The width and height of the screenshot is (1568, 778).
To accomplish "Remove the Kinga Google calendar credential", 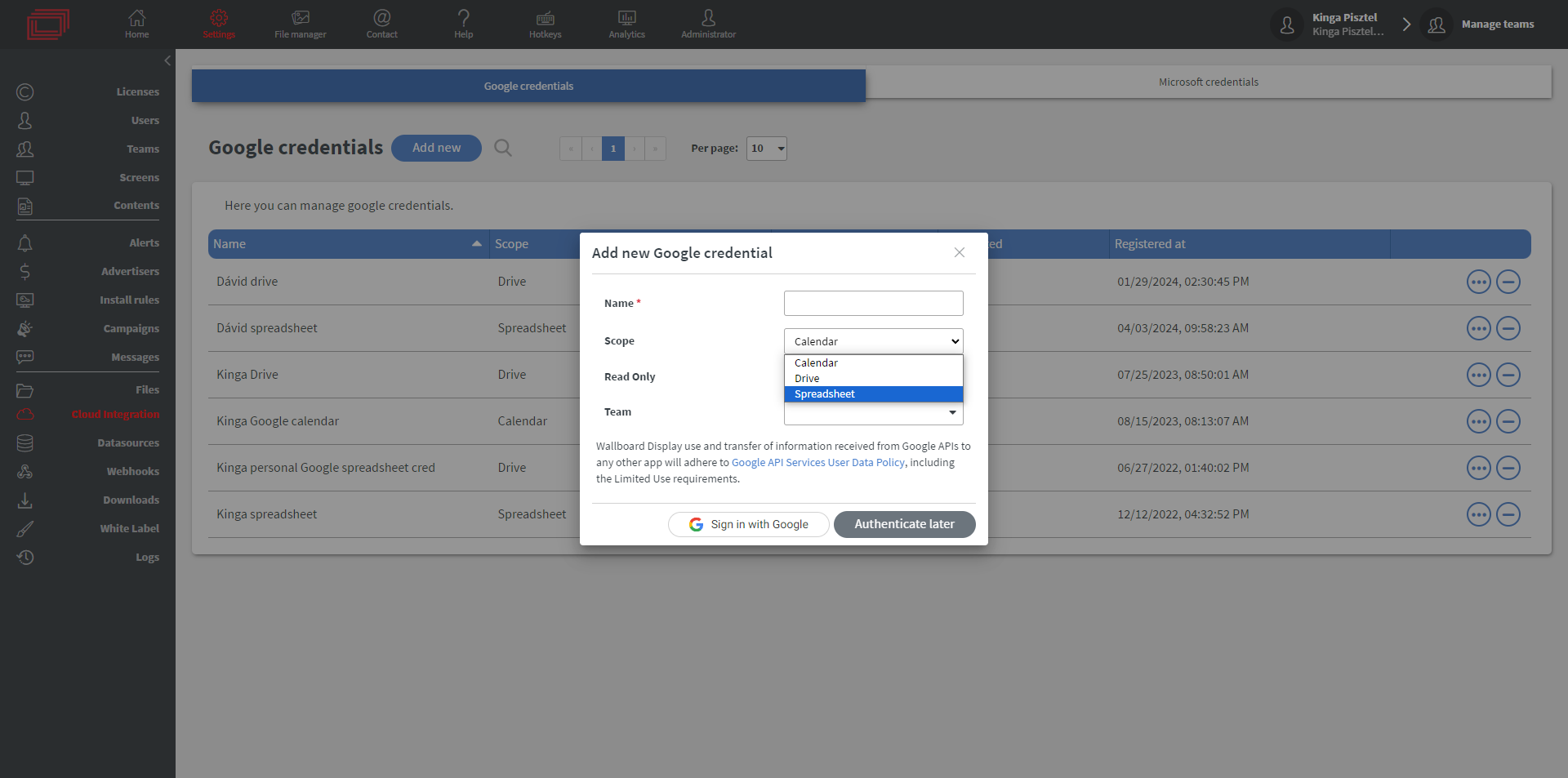I will (1508, 421).
